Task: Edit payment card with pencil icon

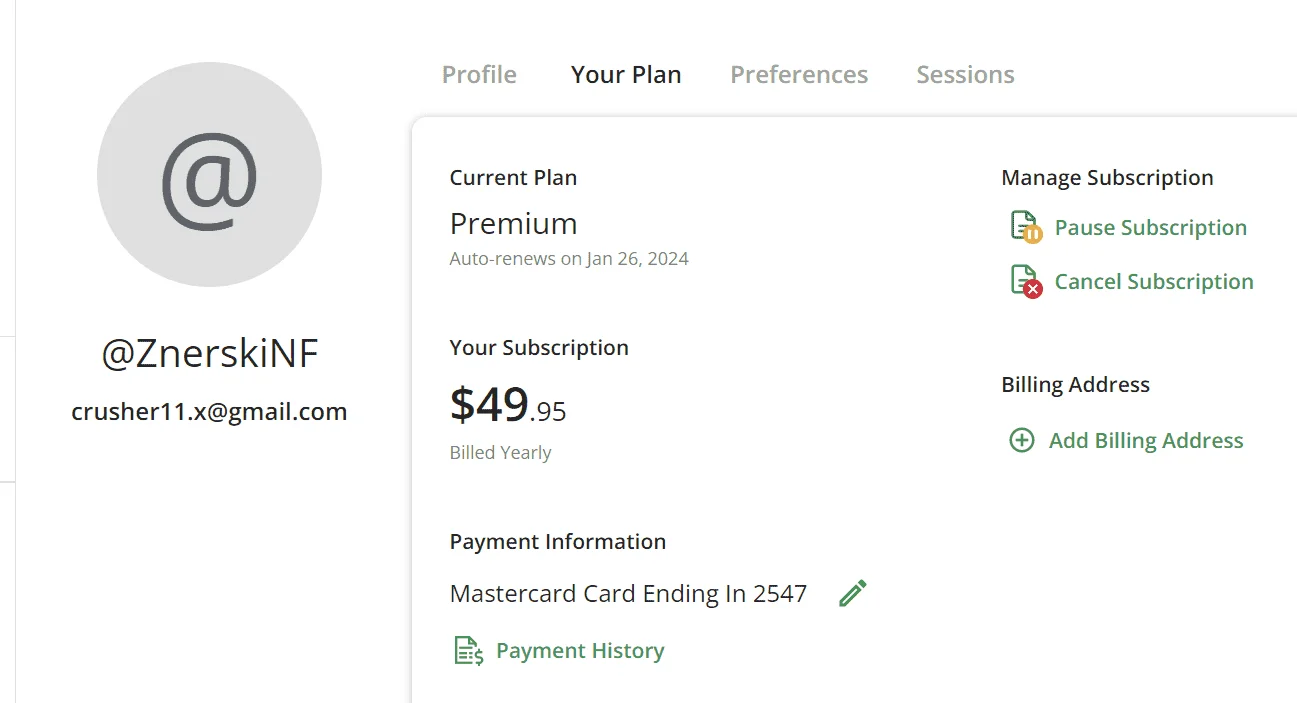Action: tap(853, 593)
